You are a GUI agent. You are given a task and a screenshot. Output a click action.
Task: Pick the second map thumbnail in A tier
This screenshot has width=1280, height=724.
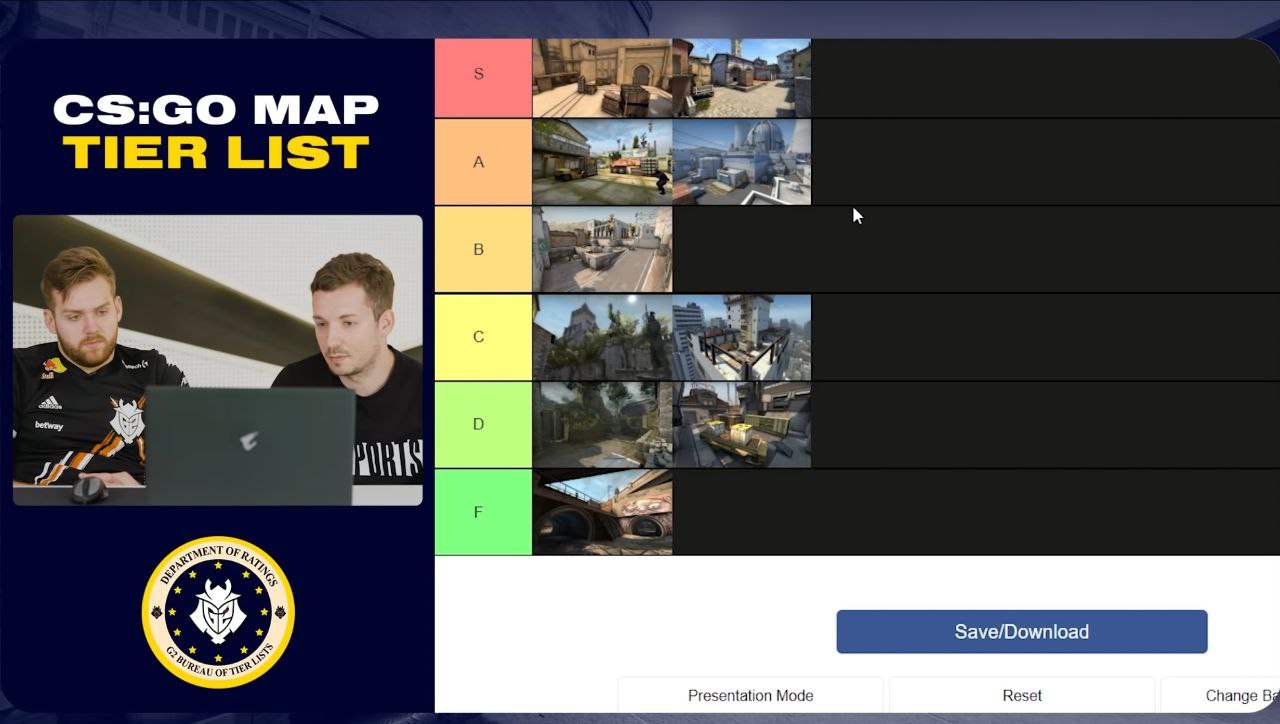(741, 162)
